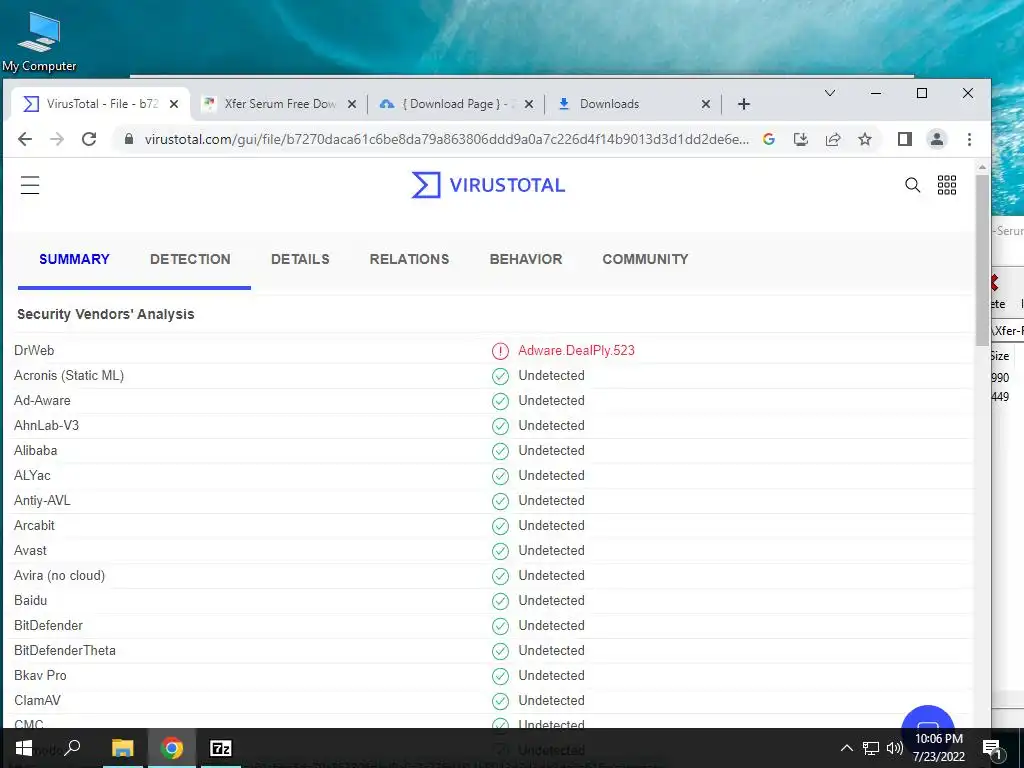Click the Avast undetected check icon

(500, 551)
